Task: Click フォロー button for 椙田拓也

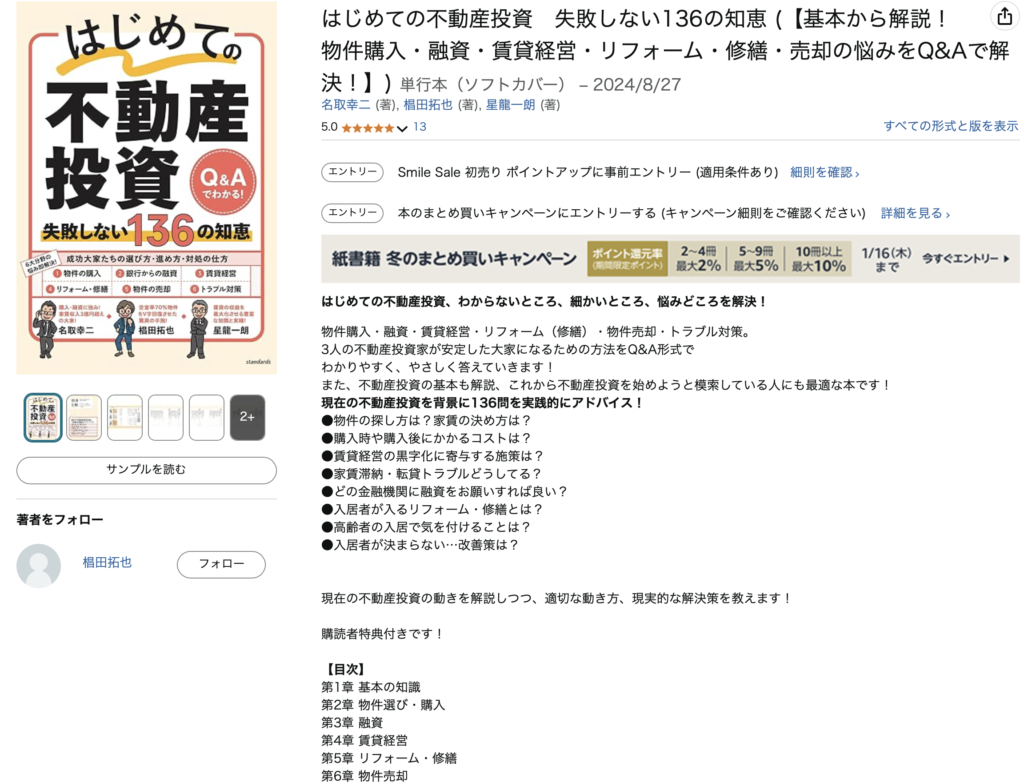Action: point(221,564)
